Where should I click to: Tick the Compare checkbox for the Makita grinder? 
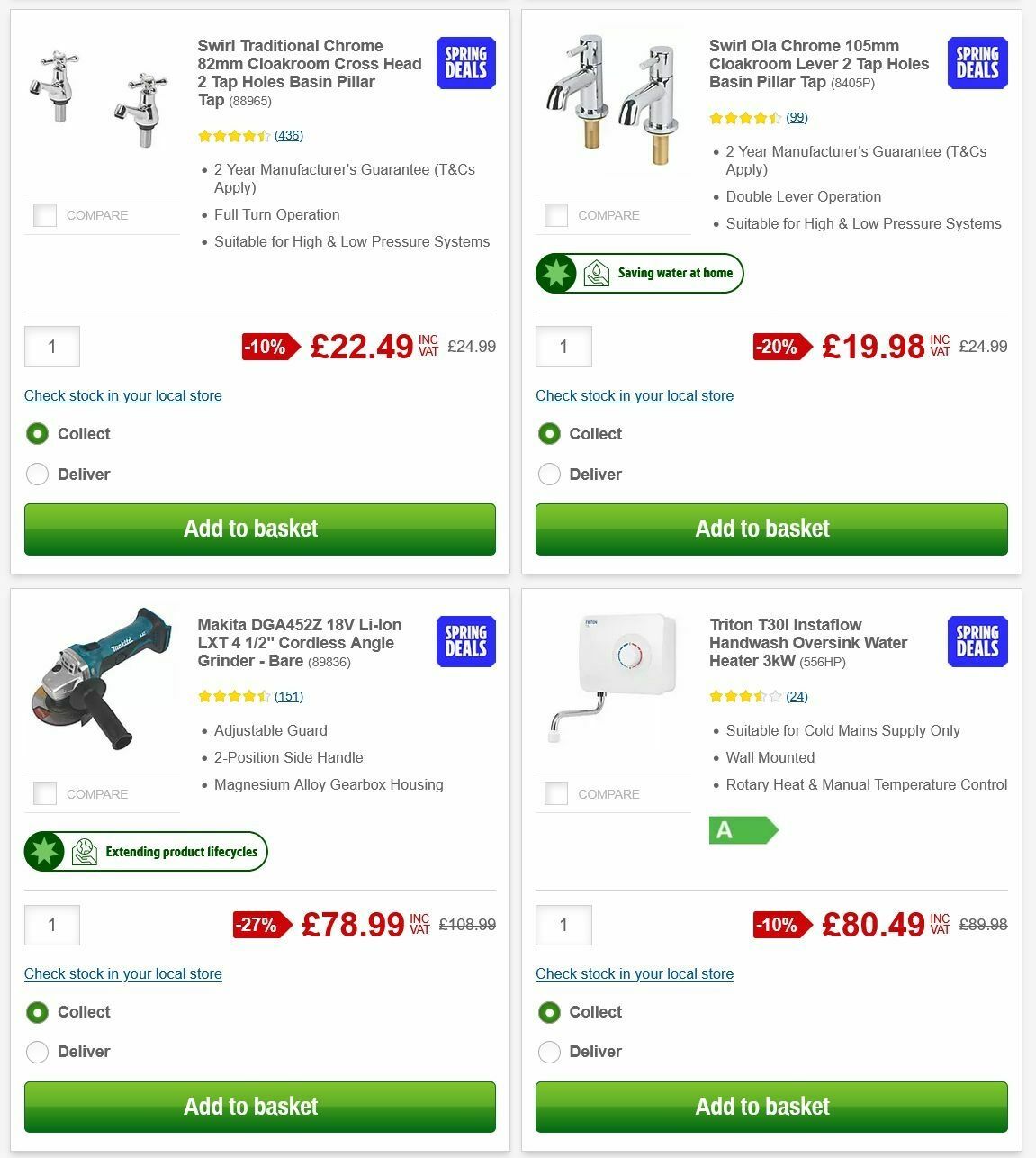click(x=44, y=793)
